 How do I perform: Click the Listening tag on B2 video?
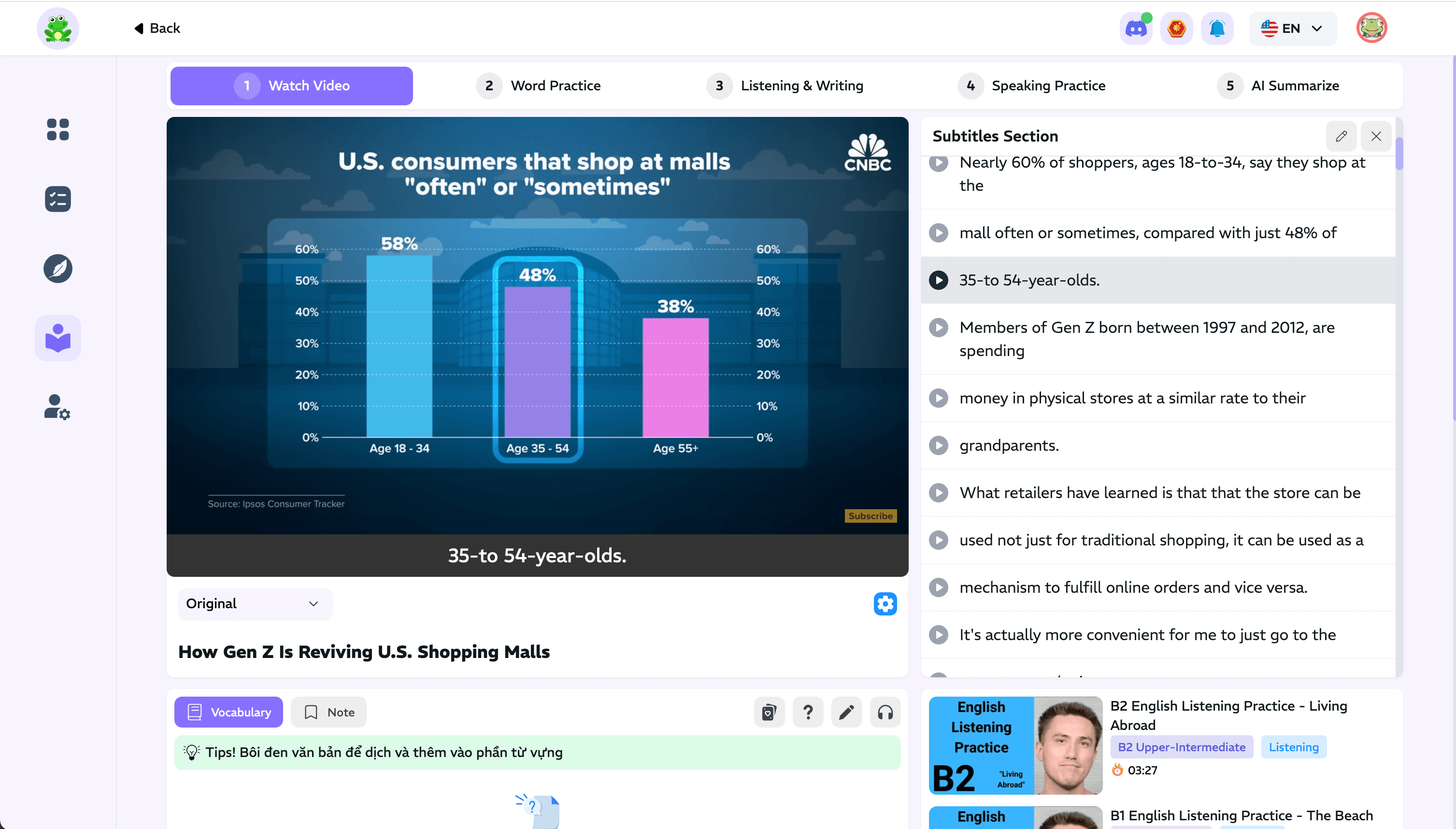[1293, 747]
